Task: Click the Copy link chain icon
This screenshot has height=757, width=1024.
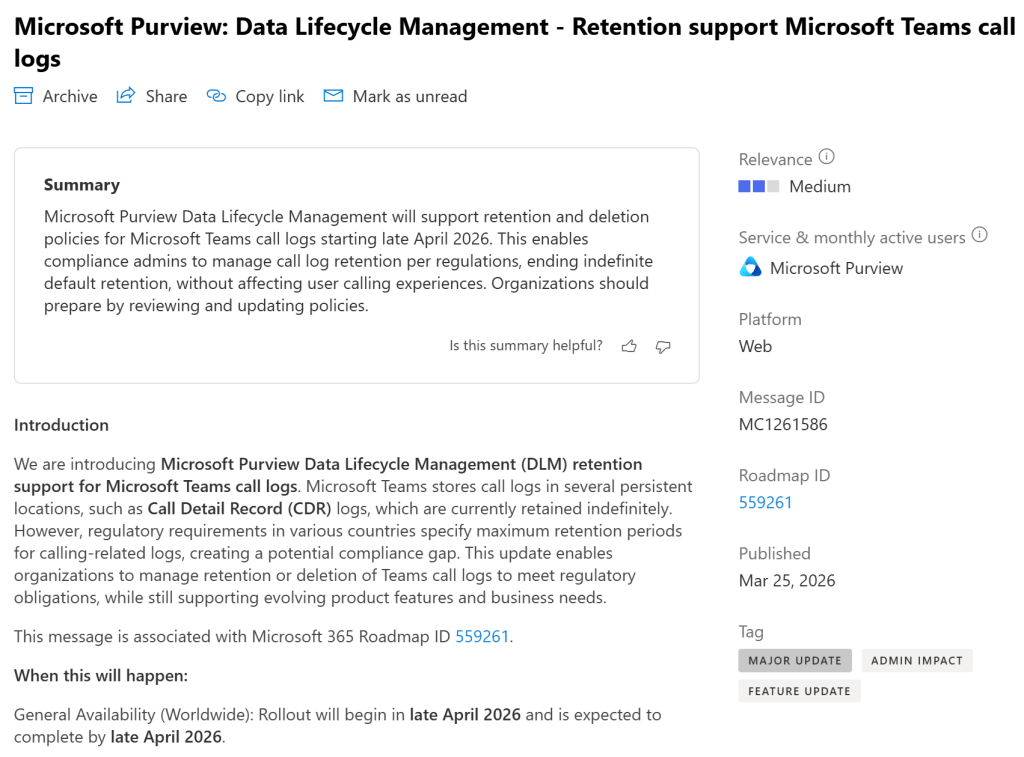Action: coord(216,96)
